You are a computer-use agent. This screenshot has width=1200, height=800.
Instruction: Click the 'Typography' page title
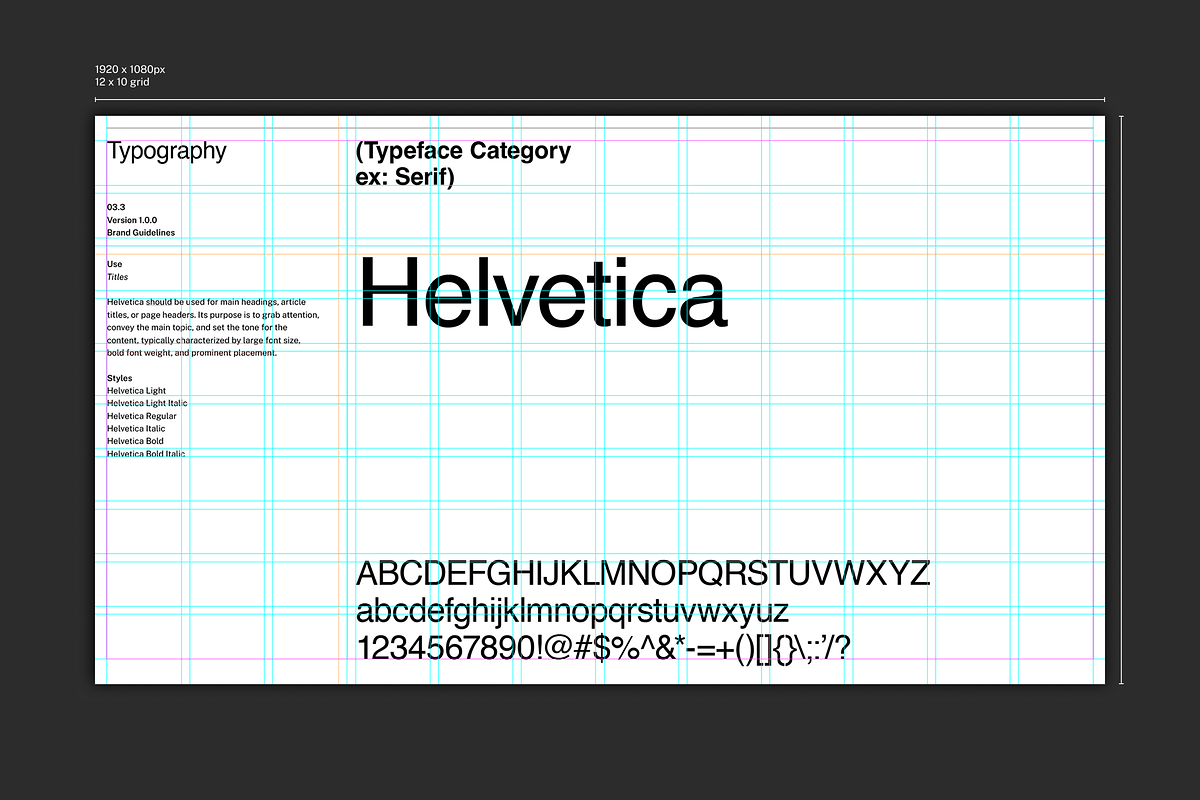[167, 152]
